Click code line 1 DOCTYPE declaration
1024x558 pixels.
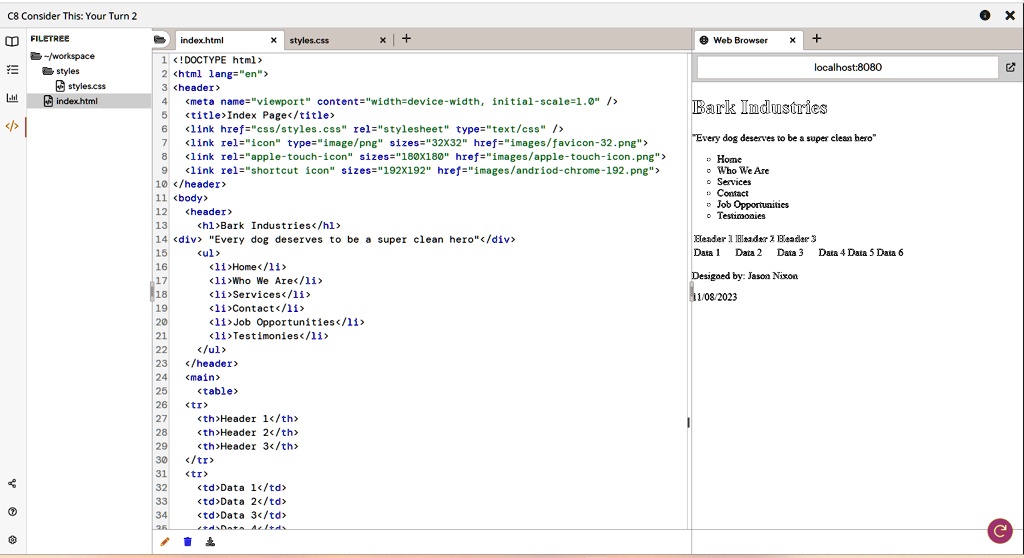click(217, 60)
